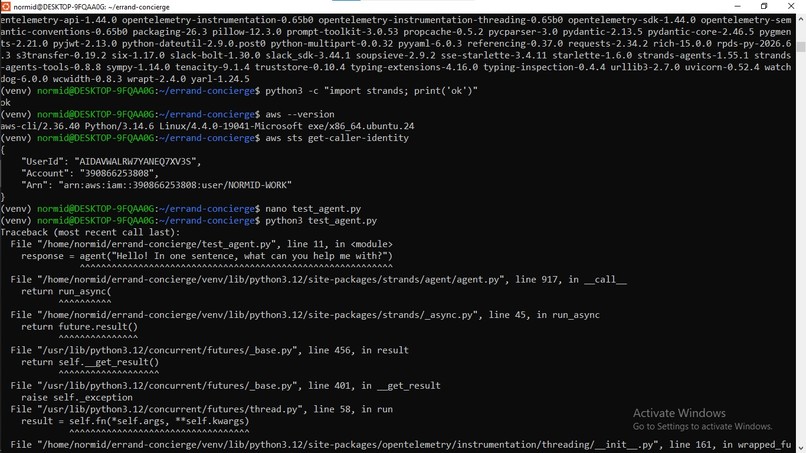Click the 'python3 test_agent.py' command
Image resolution: width=806 pixels, height=453 pixels.
321,221
